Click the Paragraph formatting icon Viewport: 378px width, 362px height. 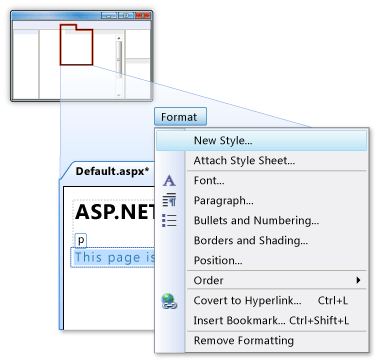(169, 200)
